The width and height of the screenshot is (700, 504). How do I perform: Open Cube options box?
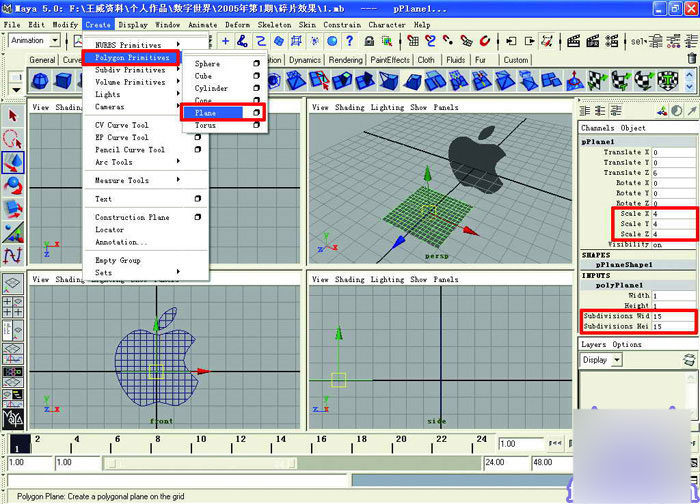(x=256, y=76)
